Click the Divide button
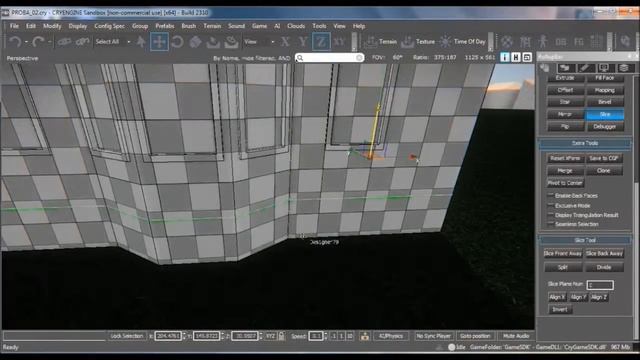Viewport: 640px width, 360px height. coord(604,267)
